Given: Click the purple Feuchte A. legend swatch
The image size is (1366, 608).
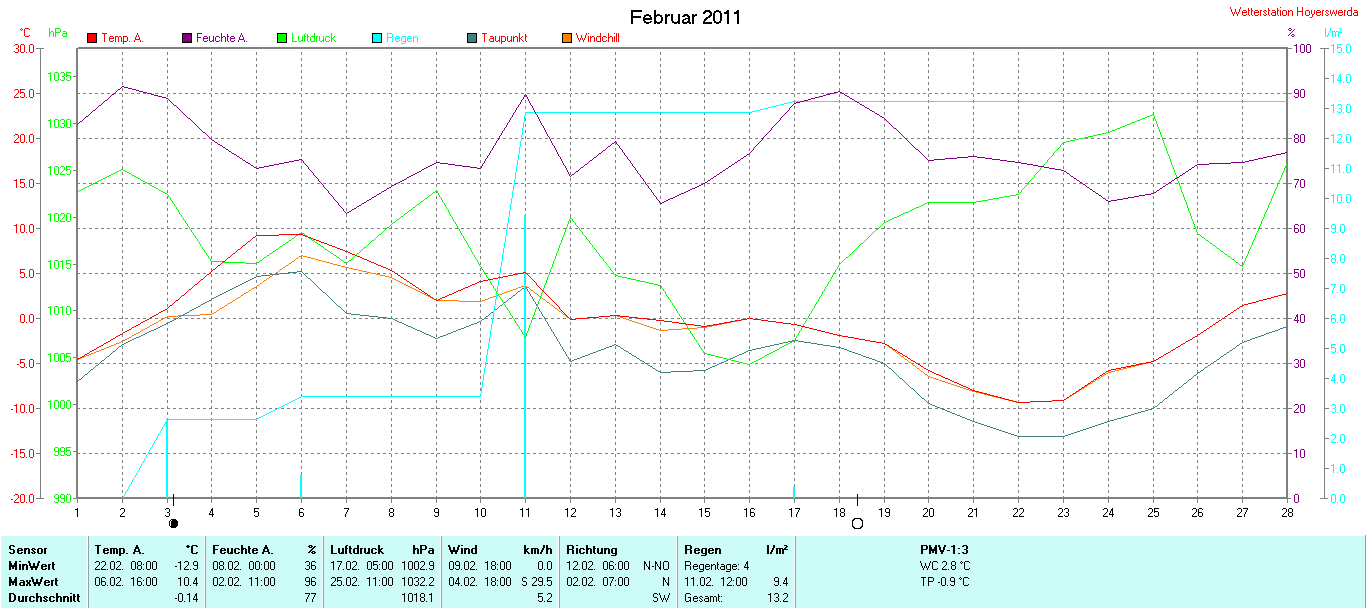Looking at the screenshot, I should click(186, 38).
